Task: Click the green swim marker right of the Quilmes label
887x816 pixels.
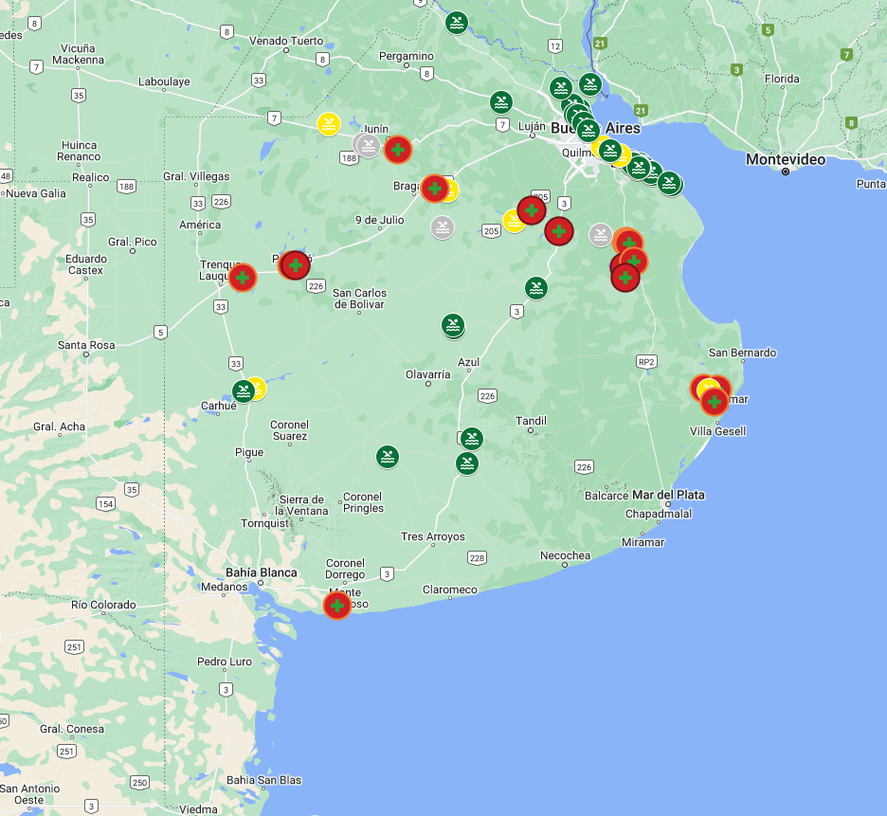Action: (x=610, y=151)
